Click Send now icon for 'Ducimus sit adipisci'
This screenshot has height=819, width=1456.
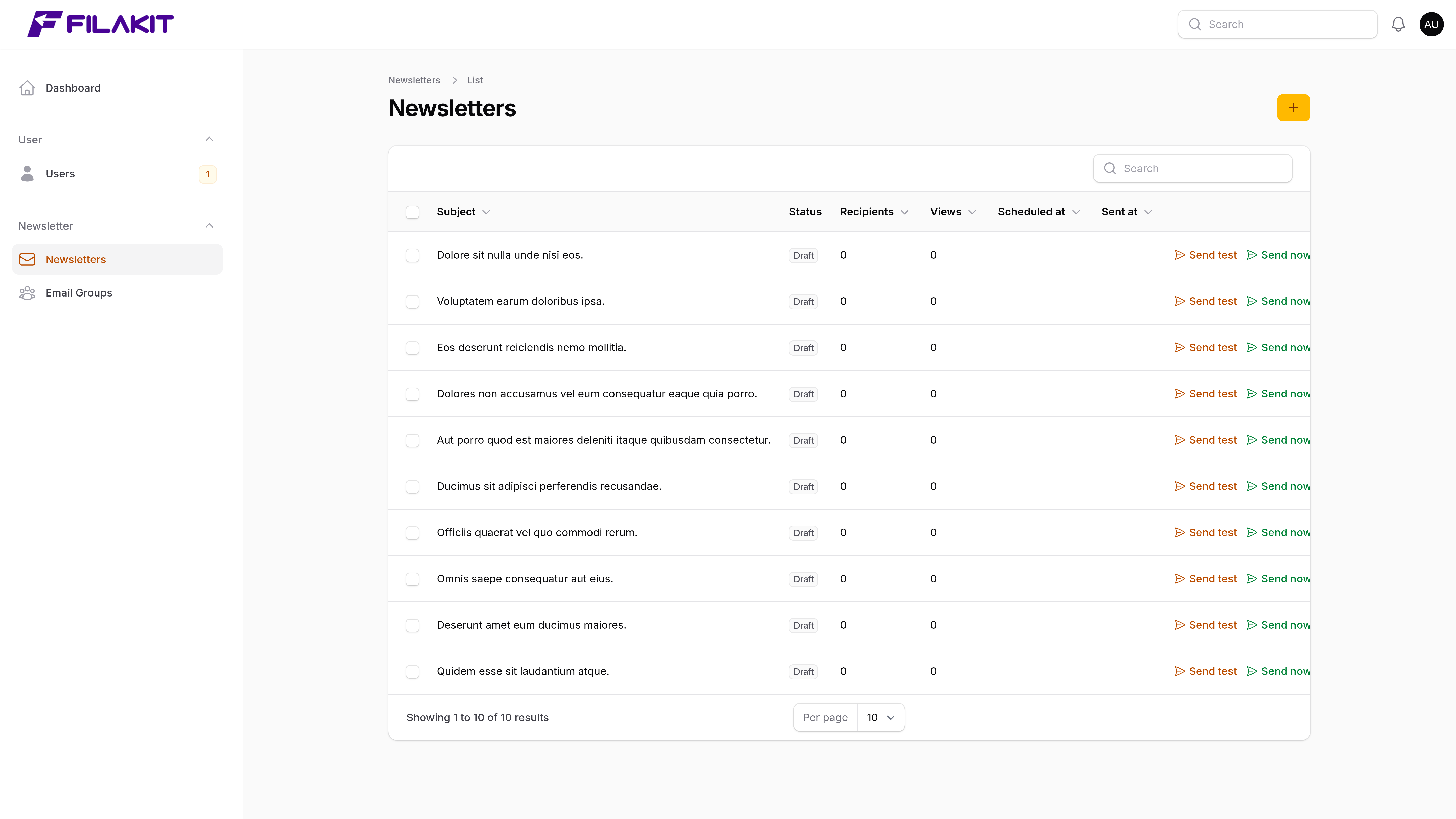click(x=1252, y=486)
